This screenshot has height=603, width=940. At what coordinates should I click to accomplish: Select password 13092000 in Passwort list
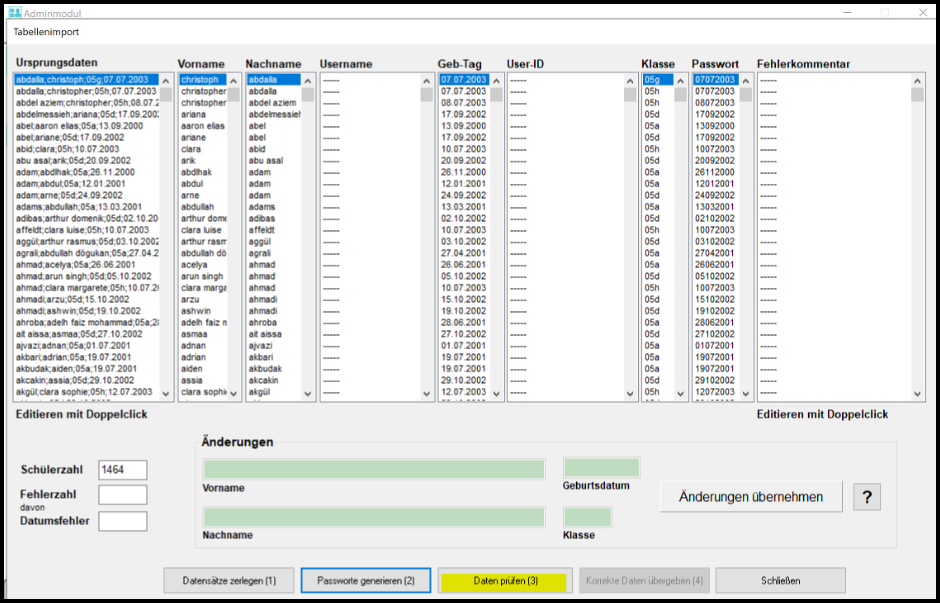pyautogui.click(x=715, y=126)
